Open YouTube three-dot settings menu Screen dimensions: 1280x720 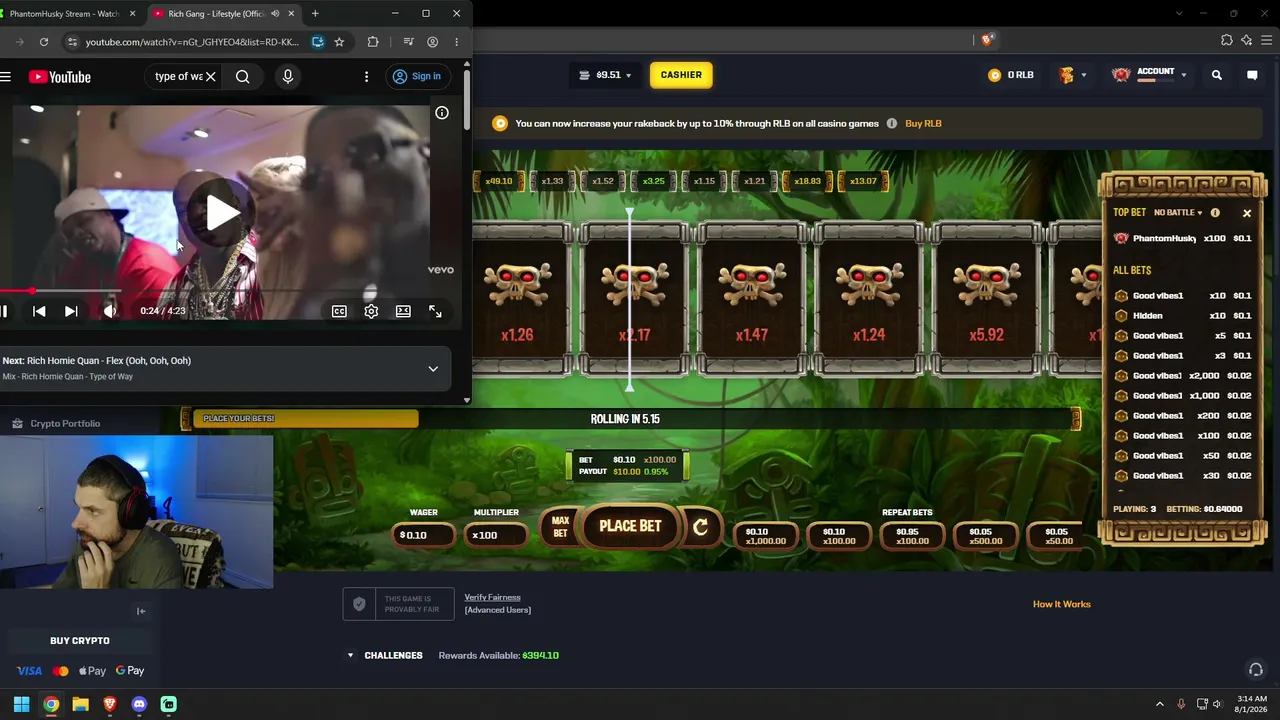point(366,77)
